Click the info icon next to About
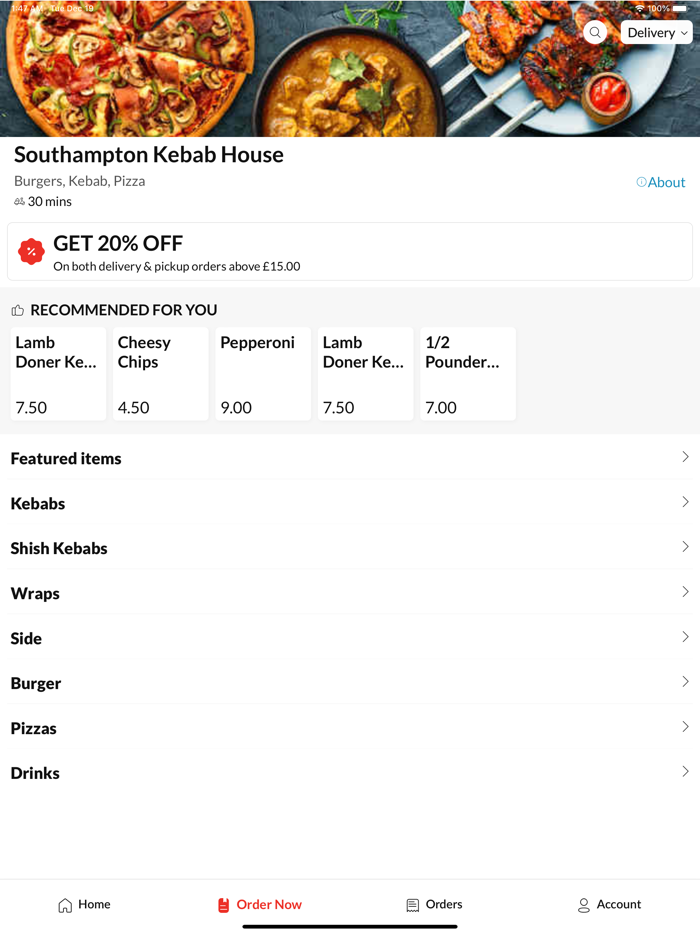The width and height of the screenshot is (700, 934). 640,181
